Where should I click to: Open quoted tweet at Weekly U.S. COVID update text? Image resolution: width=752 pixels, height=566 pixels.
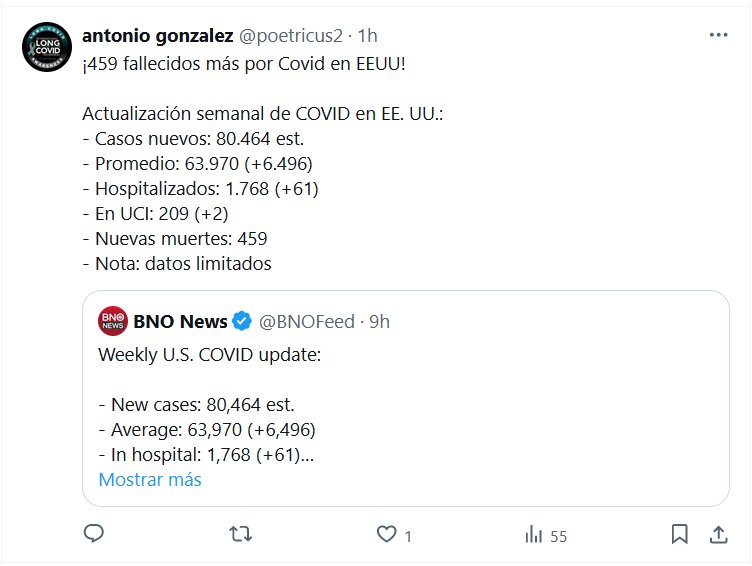209,354
